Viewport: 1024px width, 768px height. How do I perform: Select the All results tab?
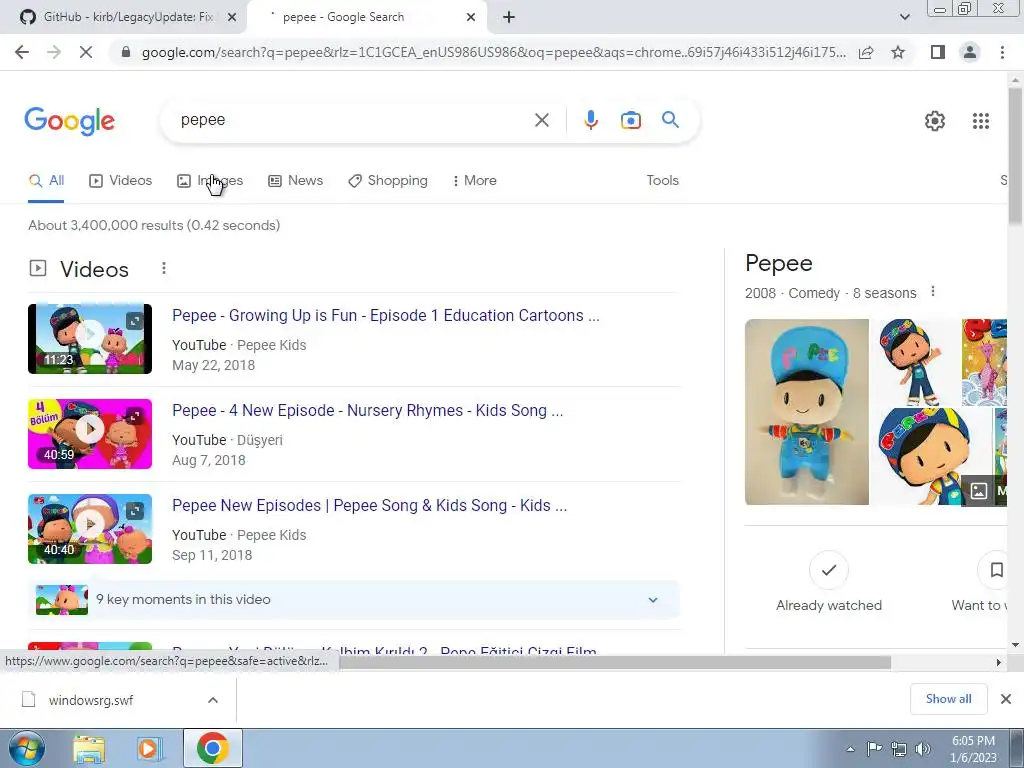click(x=46, y=180)
